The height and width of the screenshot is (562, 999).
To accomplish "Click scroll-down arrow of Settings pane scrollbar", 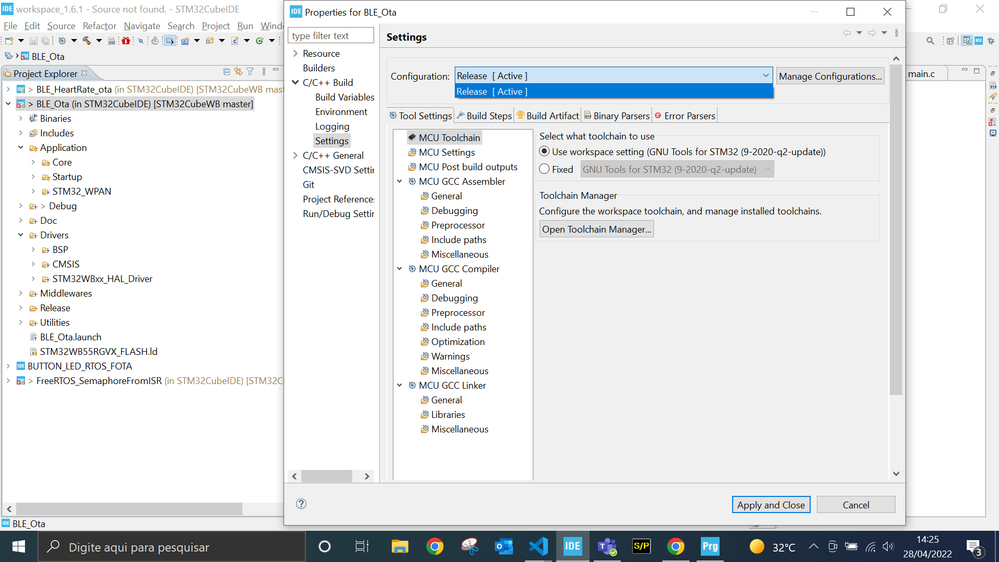I will tap(896, 473).
